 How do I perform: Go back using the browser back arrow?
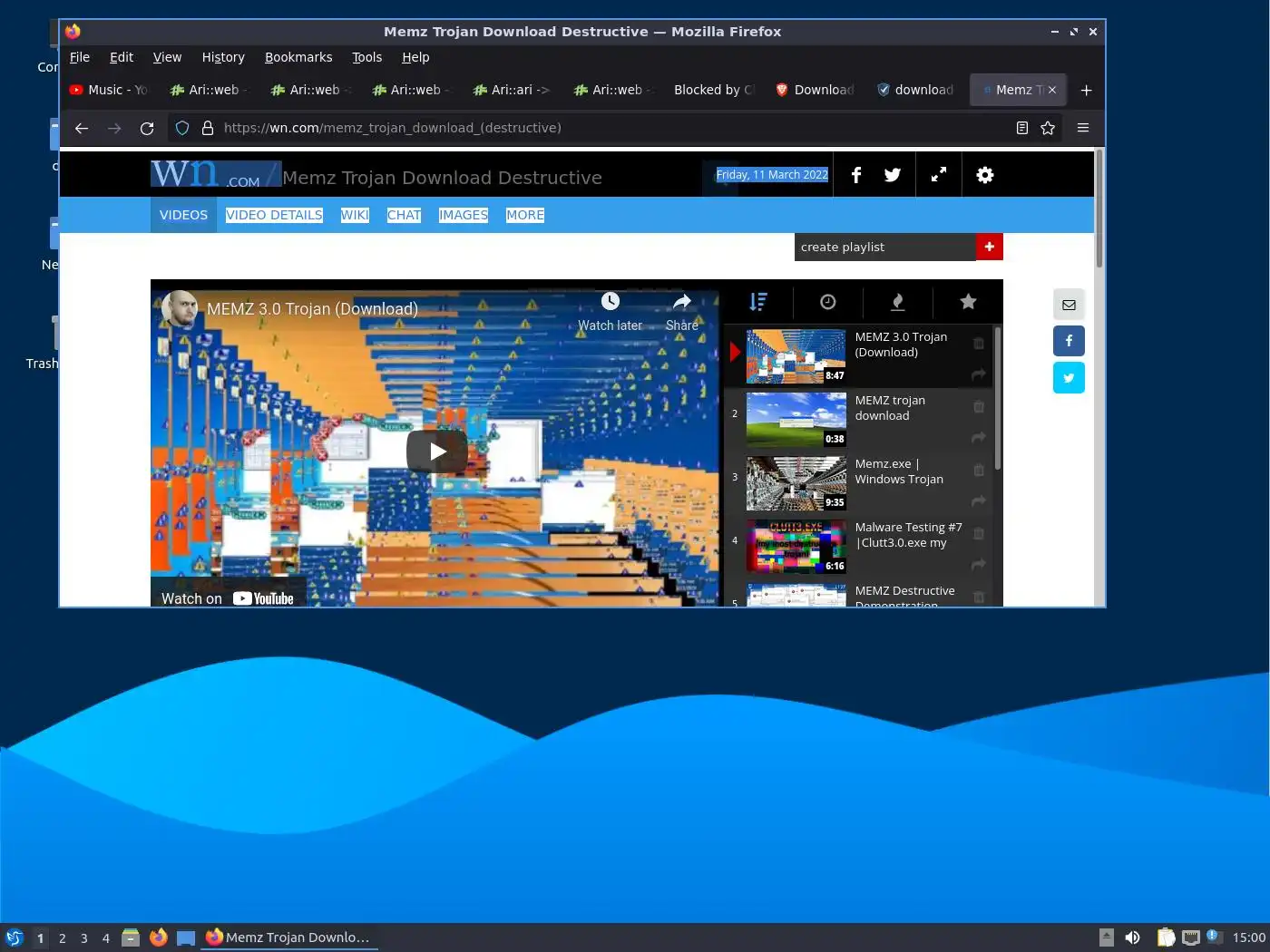pyautogui.click(x=82, y=128)
